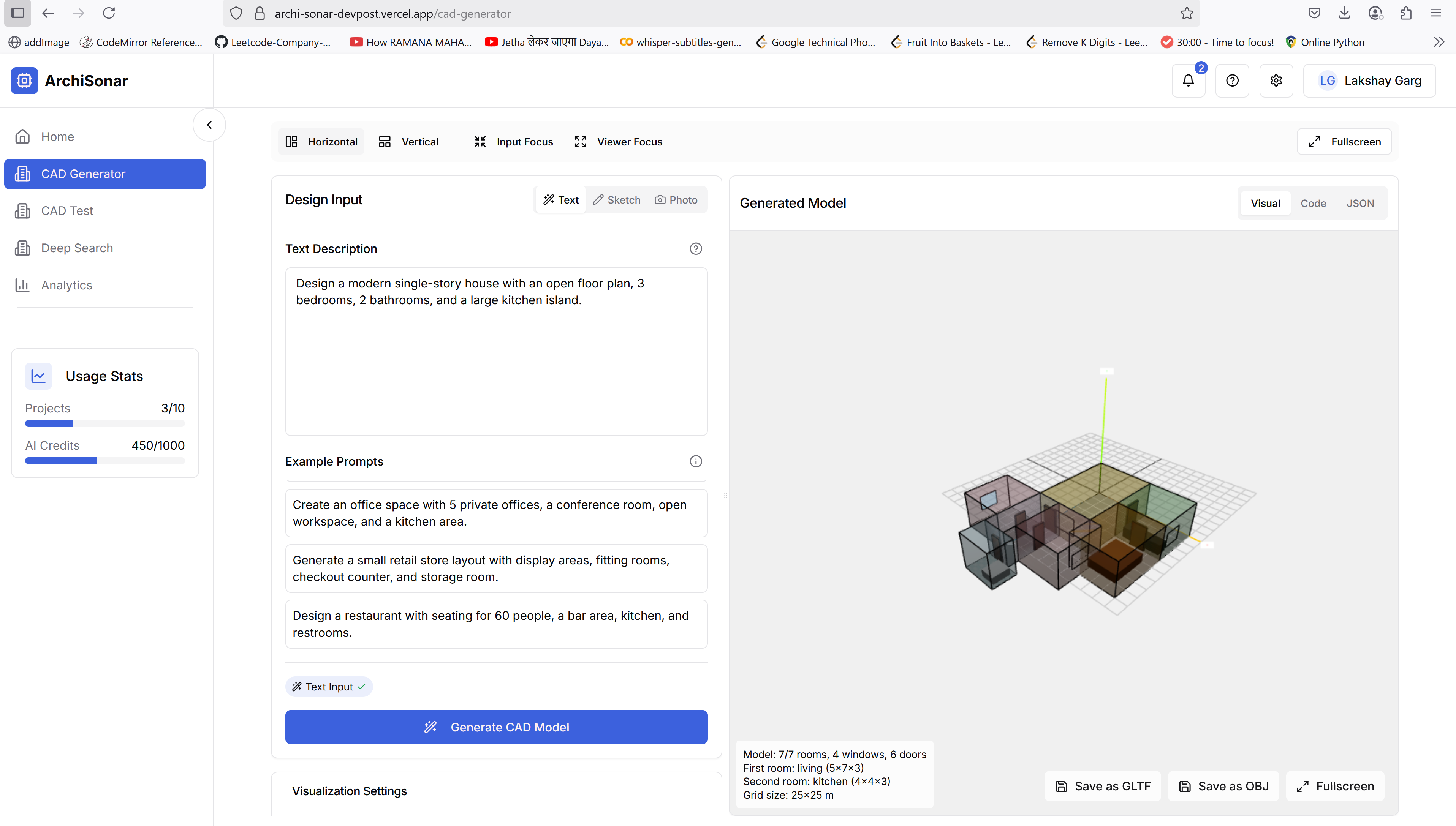Click the Example Prompts info icon
Screen dimensions: 1456x826
tap(696, 461)
